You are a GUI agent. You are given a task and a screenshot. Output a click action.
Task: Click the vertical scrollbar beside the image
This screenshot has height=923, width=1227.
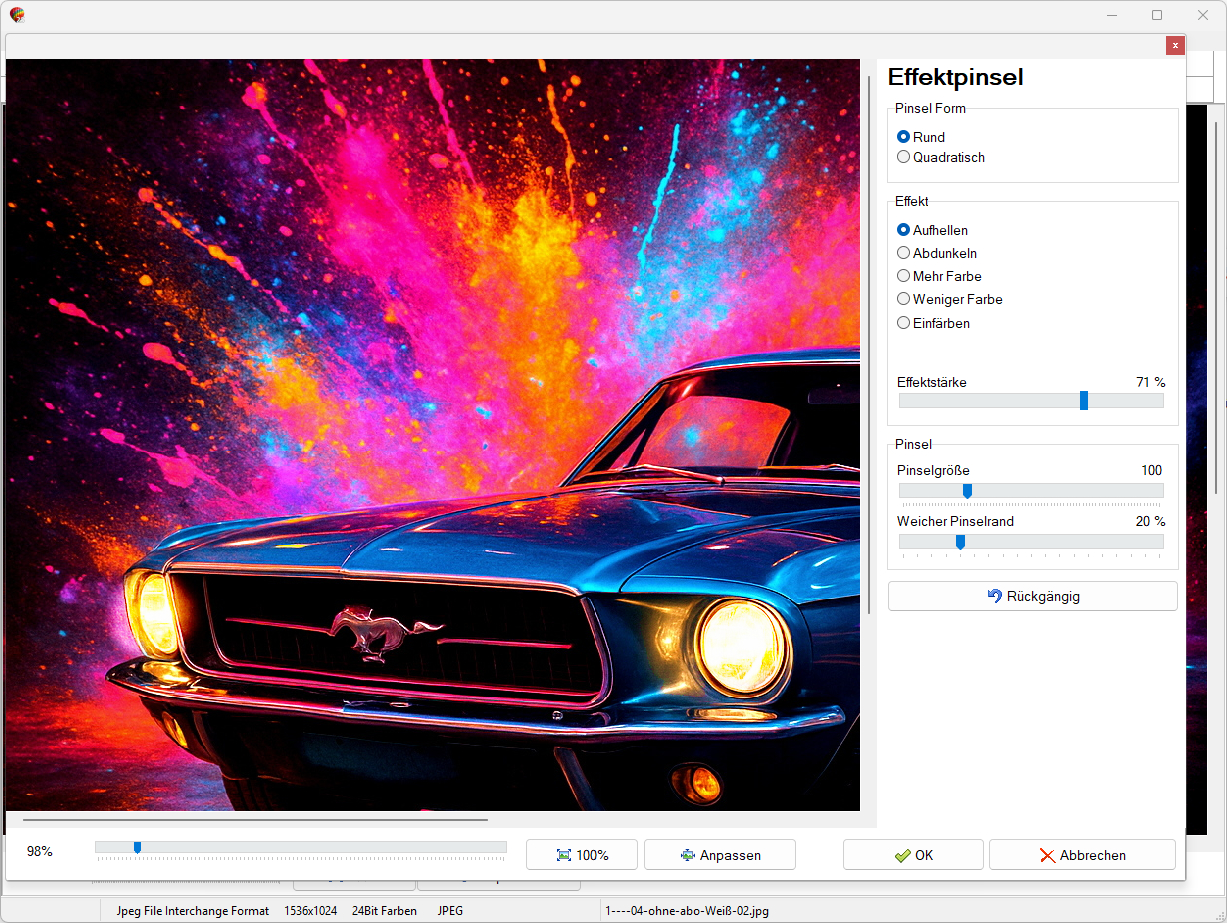tap(869, 340)
